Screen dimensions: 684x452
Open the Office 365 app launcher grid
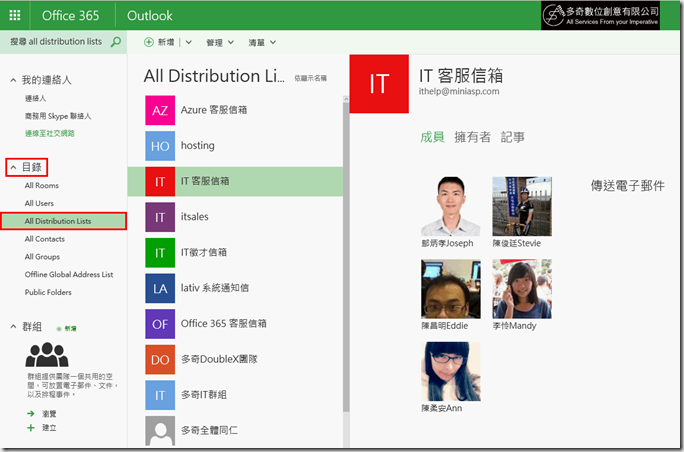tap(14, 16)
